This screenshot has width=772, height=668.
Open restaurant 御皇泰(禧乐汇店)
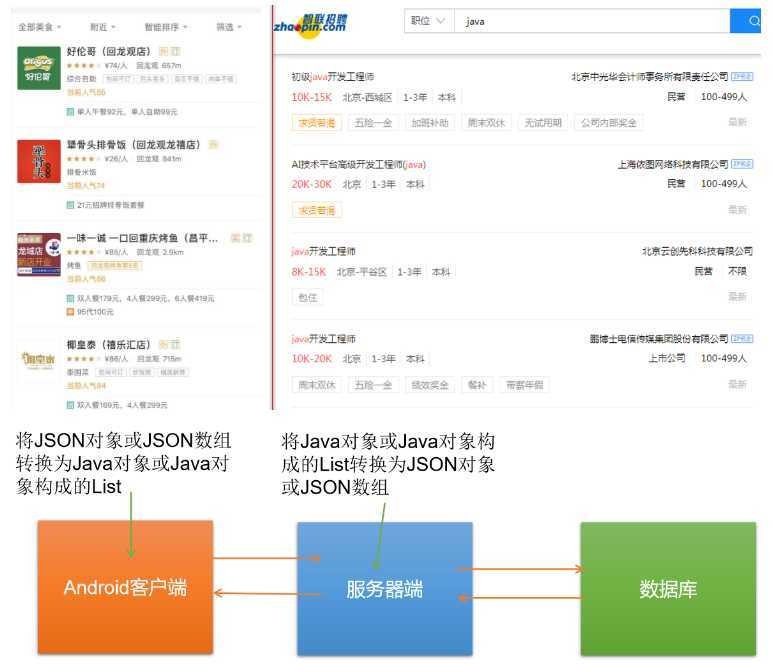108,344
